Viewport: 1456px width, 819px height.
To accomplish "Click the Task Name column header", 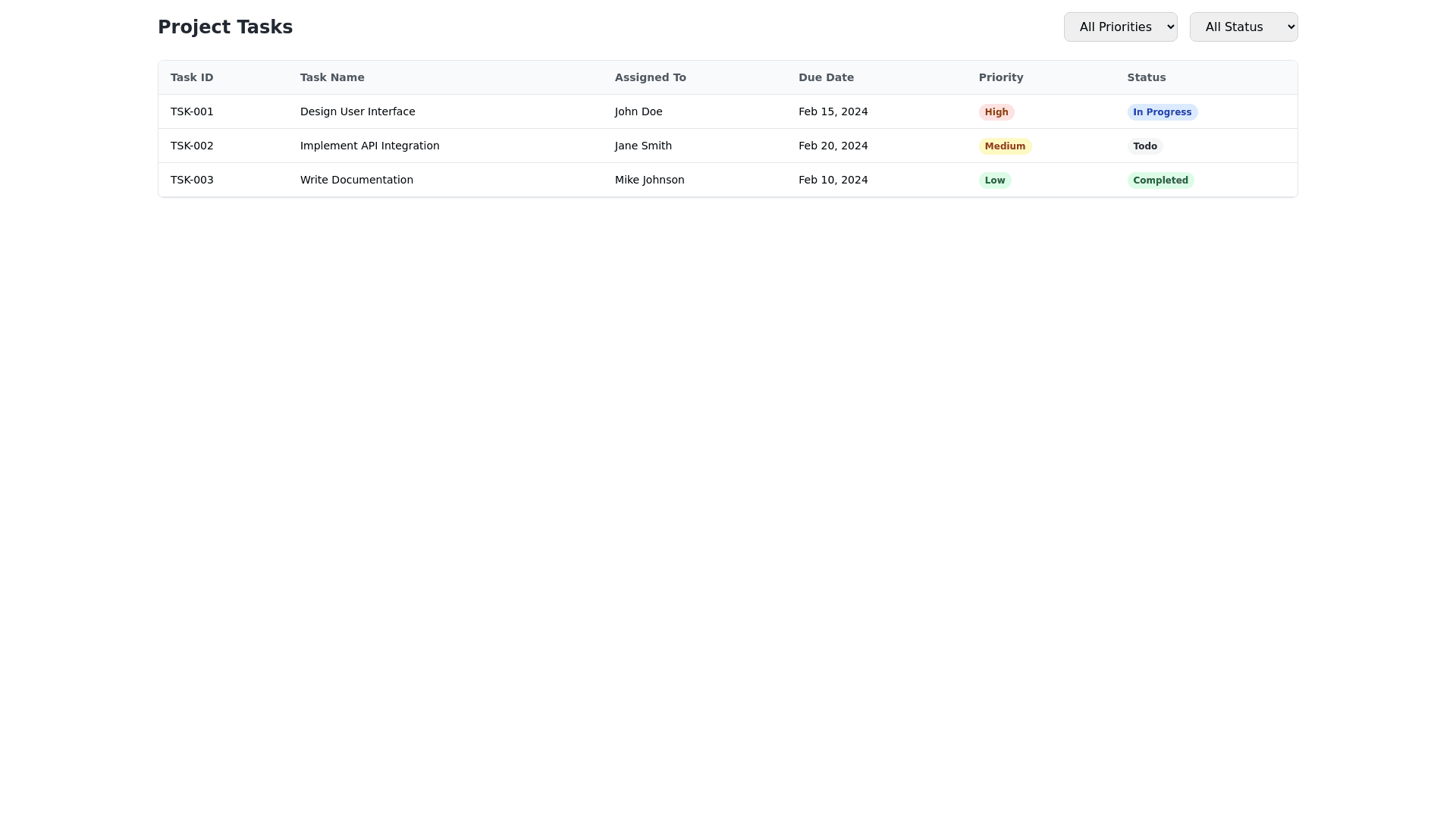I will tap(332, 77).
